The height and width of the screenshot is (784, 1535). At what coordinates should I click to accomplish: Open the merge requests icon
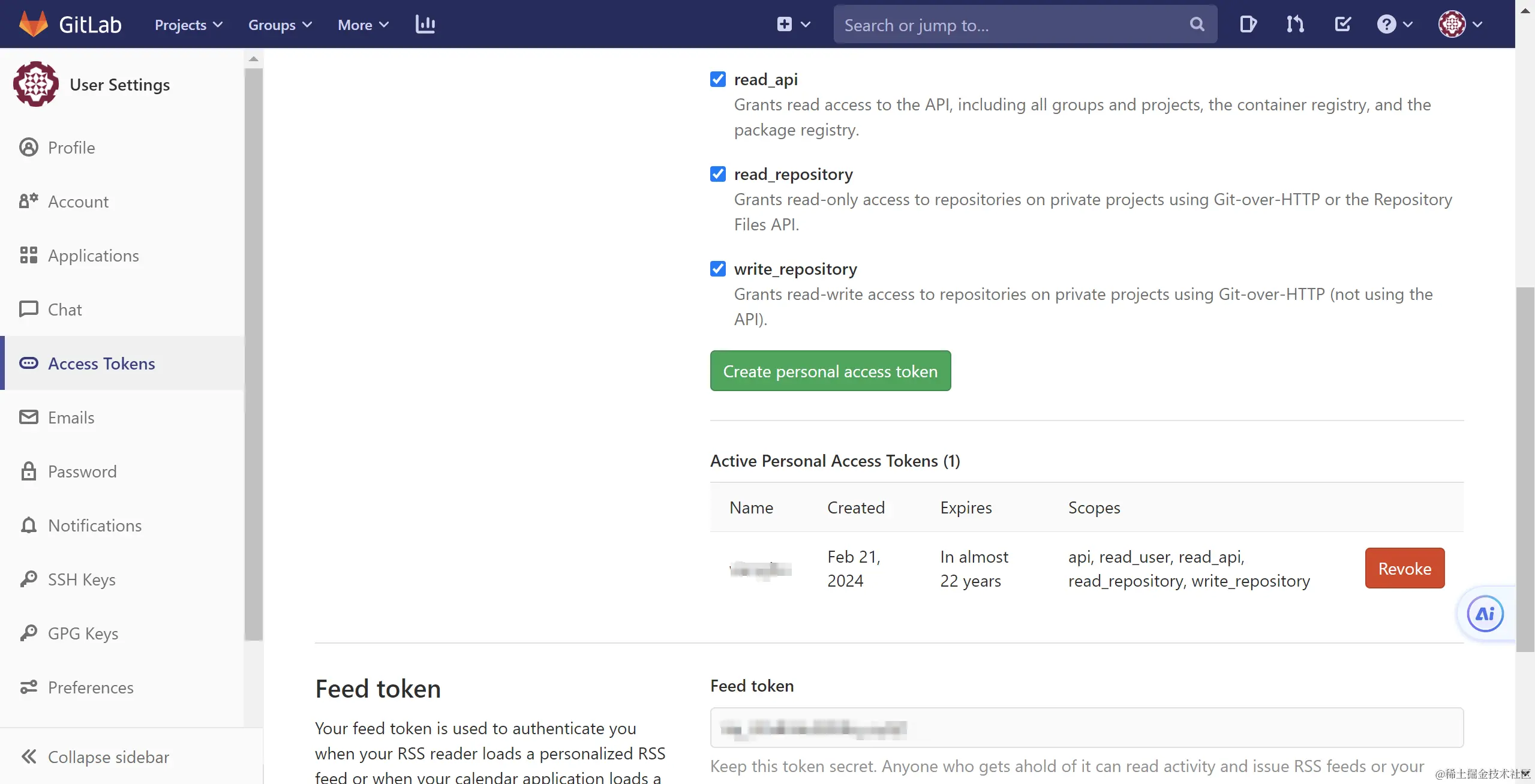tap(1294, 24)
